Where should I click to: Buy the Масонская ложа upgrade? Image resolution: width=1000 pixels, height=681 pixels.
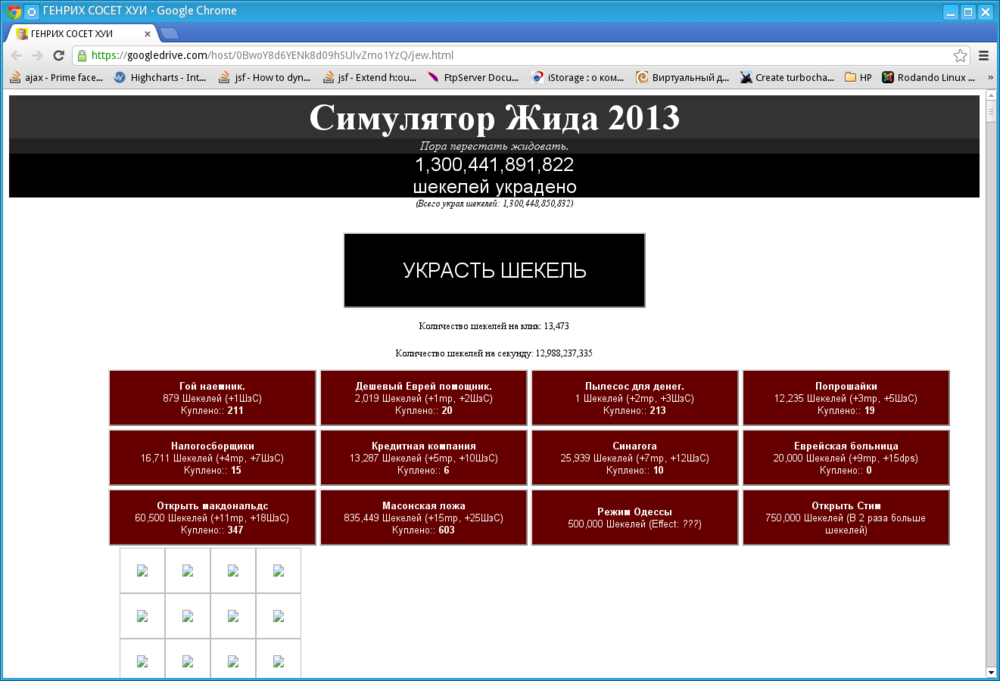click(423, 517)
